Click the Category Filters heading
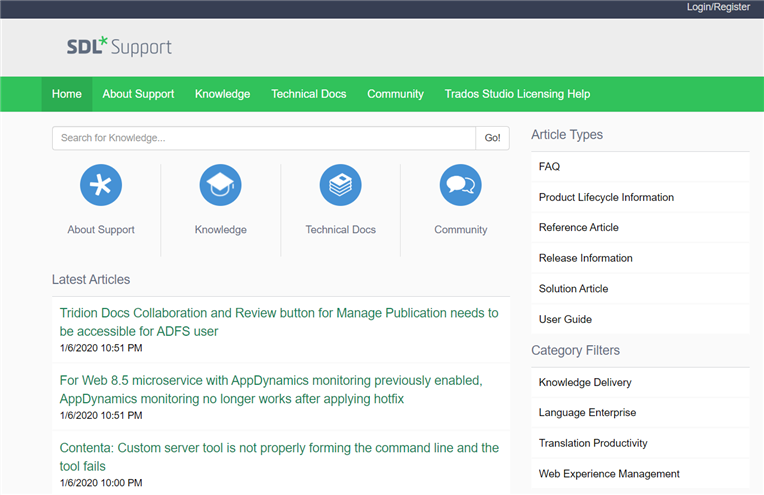 pyautogui.click(x=575, y=350)
